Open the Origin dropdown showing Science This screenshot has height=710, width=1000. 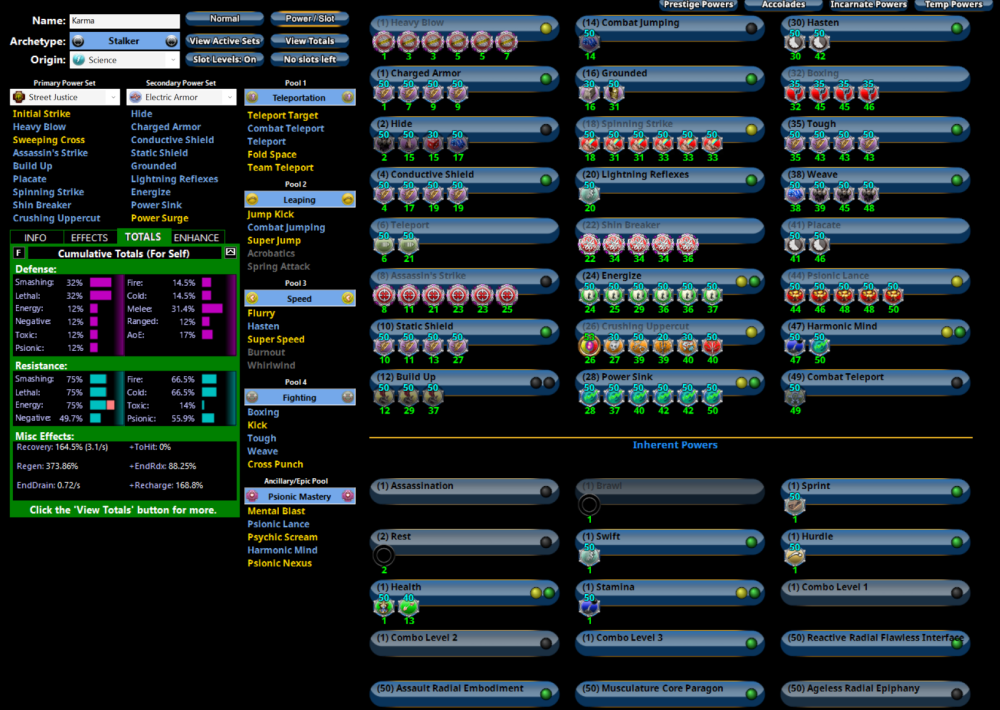125,60
